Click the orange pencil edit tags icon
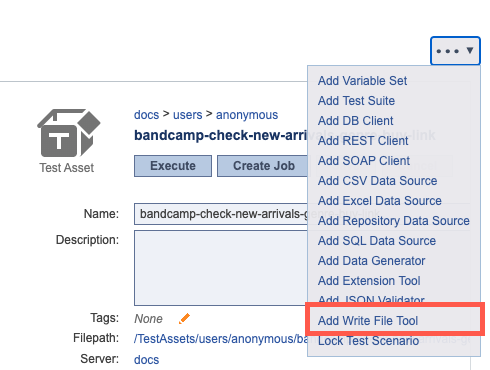 pos(184,318)
